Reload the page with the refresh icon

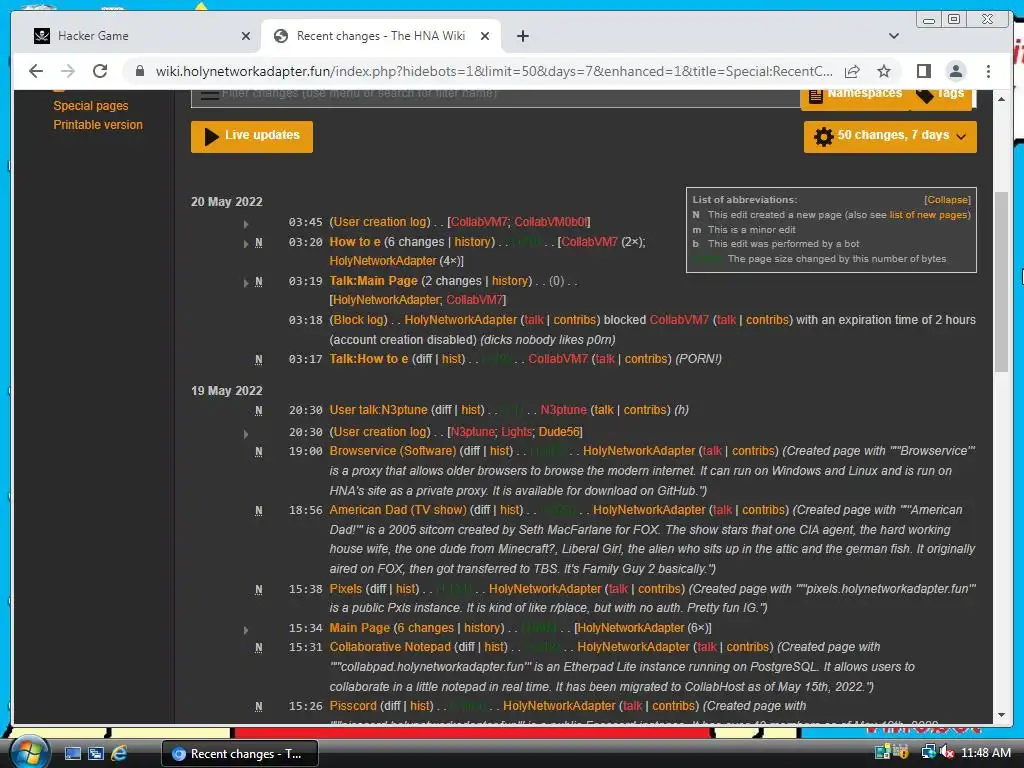[100, 71]
